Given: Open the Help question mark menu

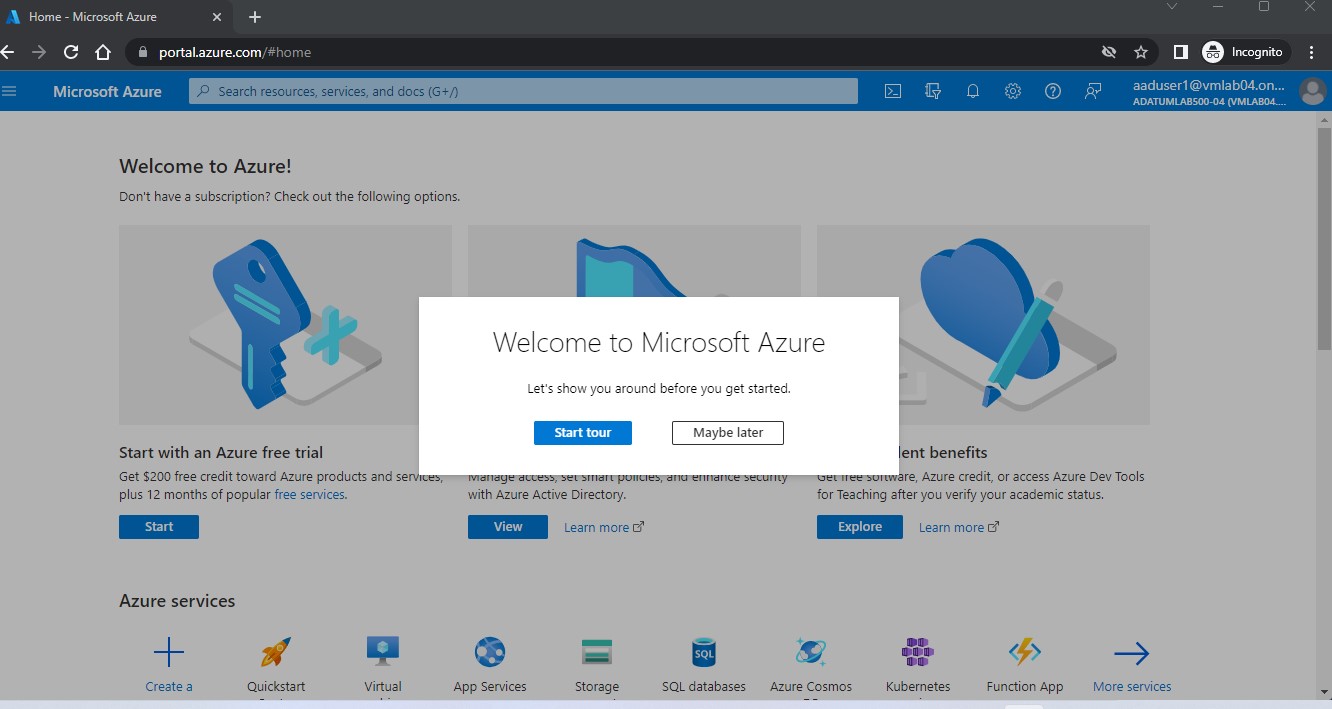Looking at the screenshot, I should tap(1052, 91).
